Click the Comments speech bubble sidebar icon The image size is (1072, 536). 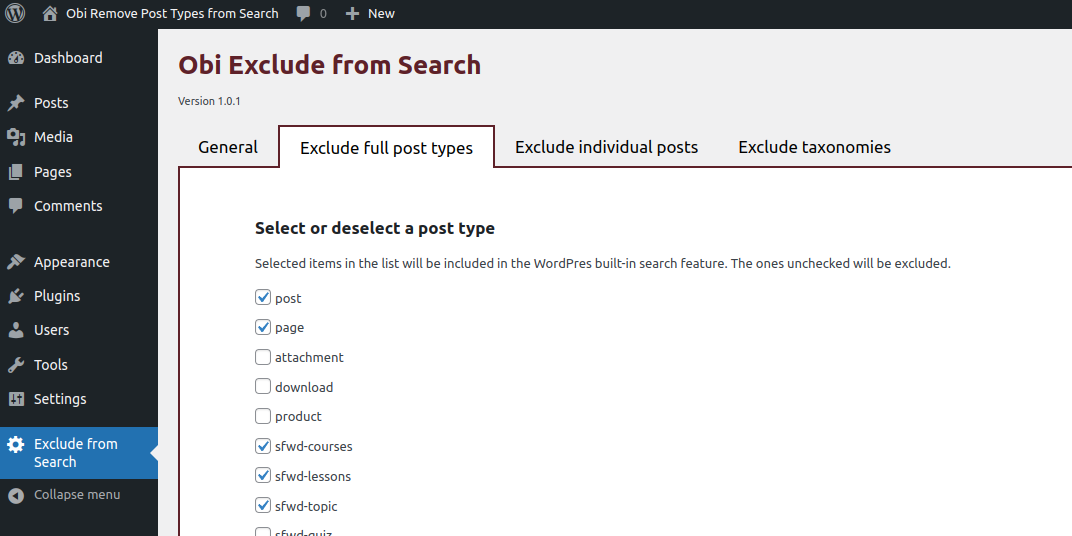tap(16, 206)
